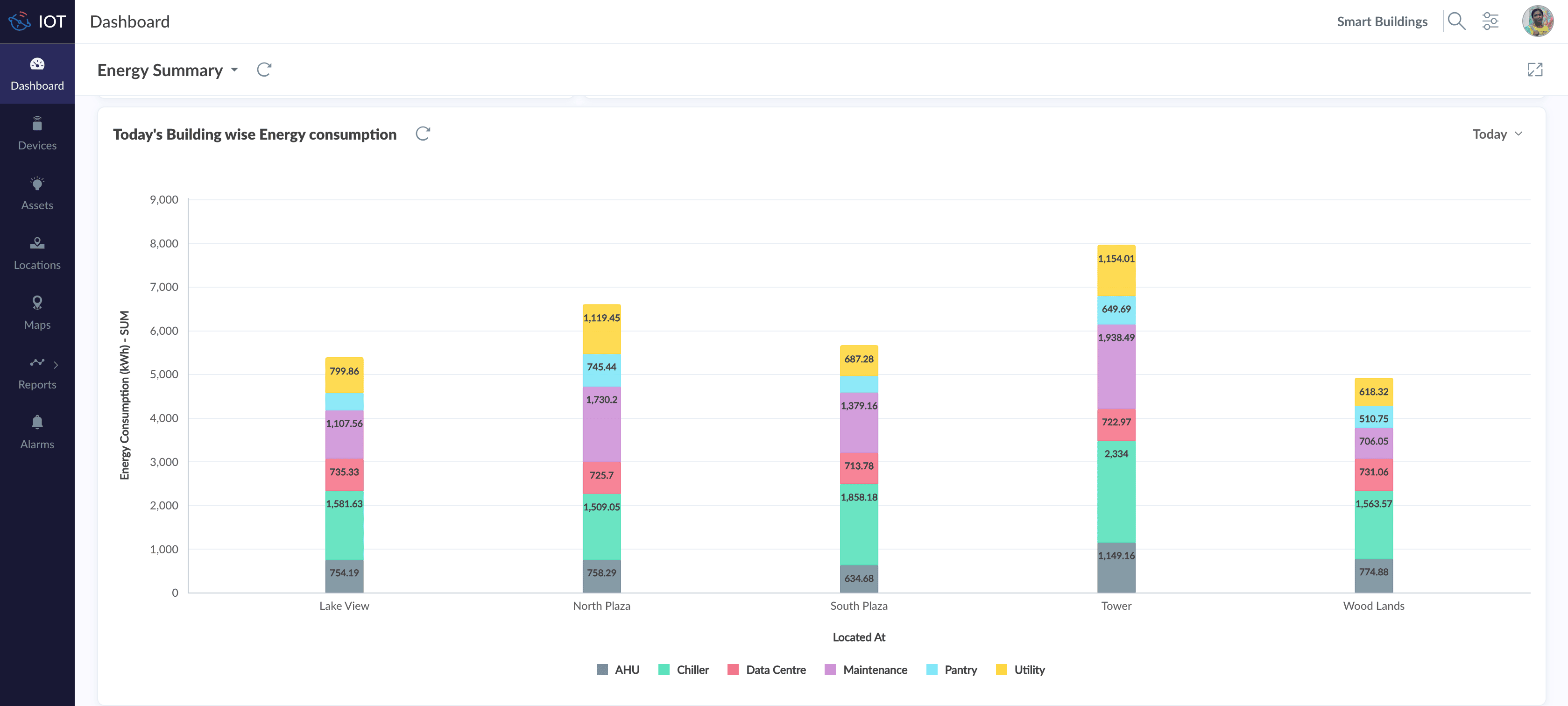The height and width of the screenshot is (706, 1568).
Task: Expand dashboard to full screen
Action: [x=1534, y=70]
